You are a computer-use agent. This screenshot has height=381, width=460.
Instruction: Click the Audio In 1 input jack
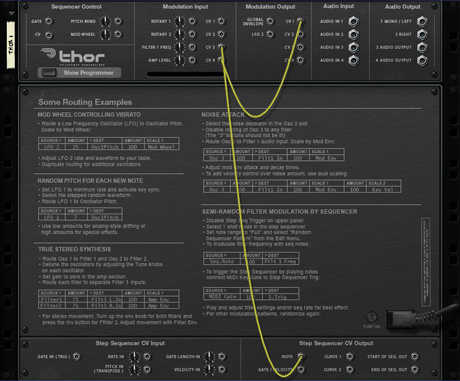coord(353,22)
